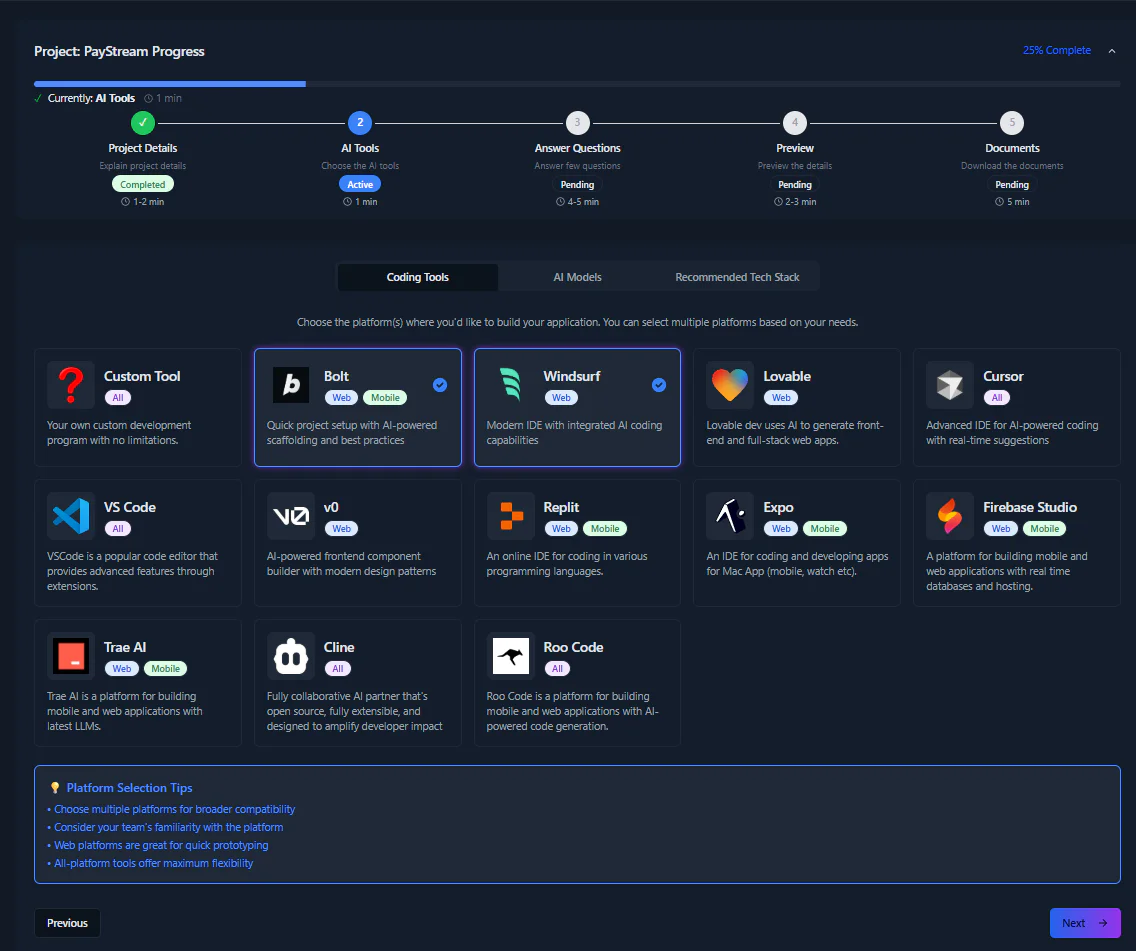Switch to the AI Models tab
Image resolution: width=1136 pixels, height=951 pixels.
click(x=577, y=276)
